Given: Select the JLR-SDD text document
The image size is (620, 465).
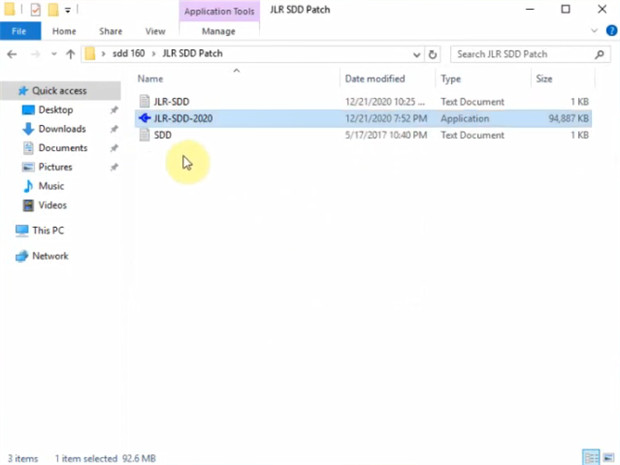Looking at the screenshot, I should 363,102.
